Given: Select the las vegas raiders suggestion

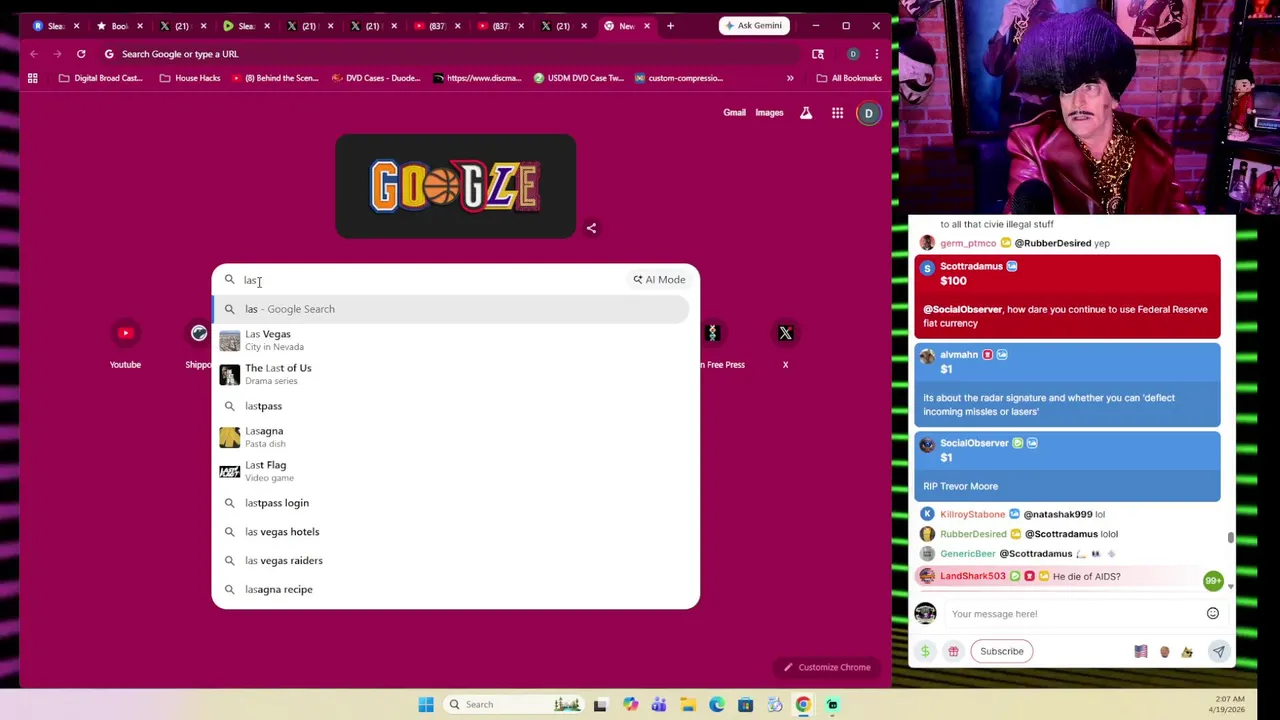Looking at the screenshot, I should coord(451,561).
